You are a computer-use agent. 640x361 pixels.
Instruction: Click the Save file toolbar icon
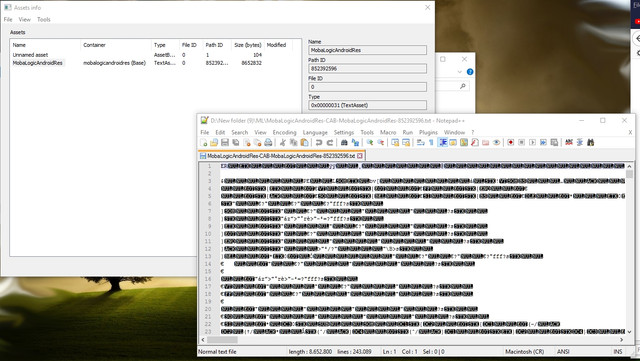[225, 143]
